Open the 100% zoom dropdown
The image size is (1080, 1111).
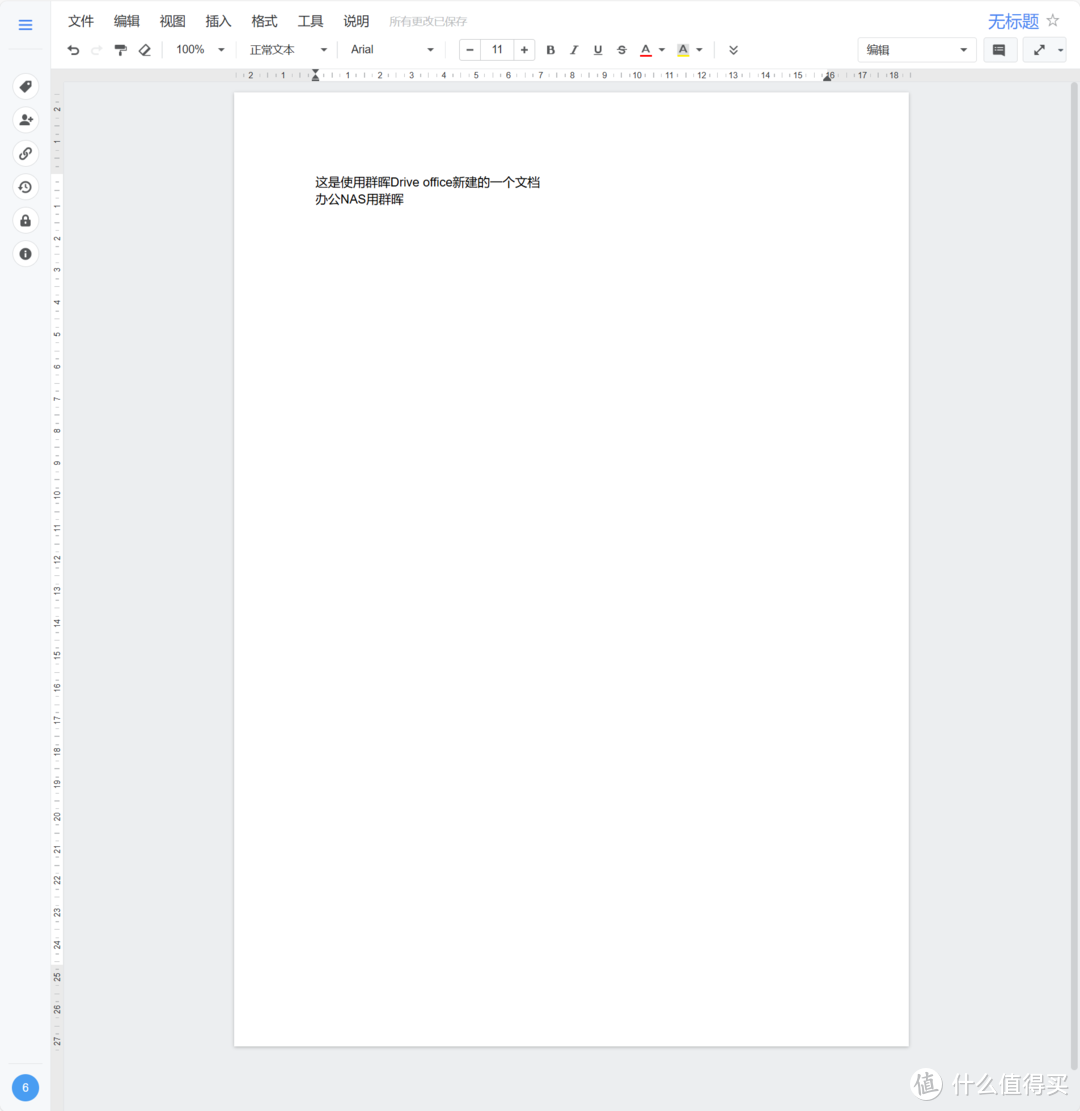click(201, 50)
